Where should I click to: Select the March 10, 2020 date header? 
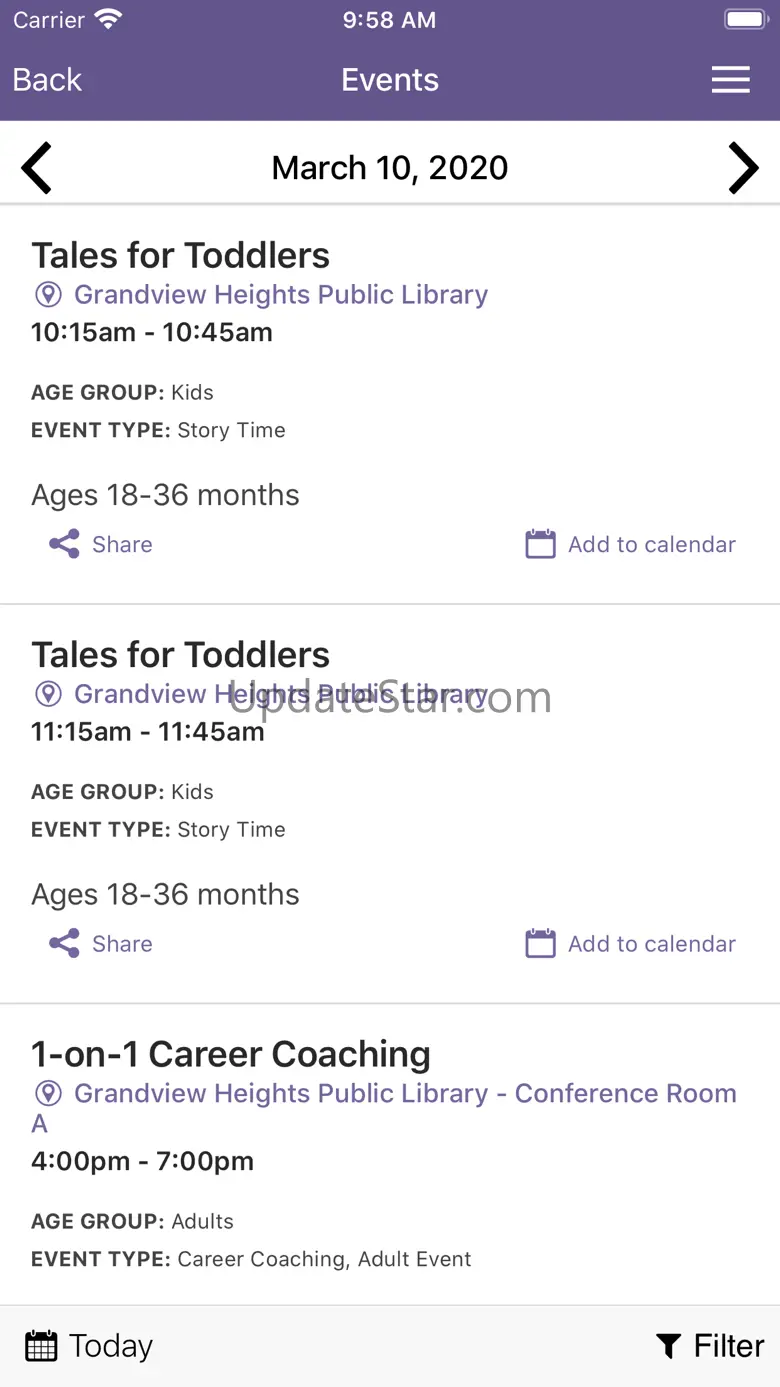tap(390, 168)
